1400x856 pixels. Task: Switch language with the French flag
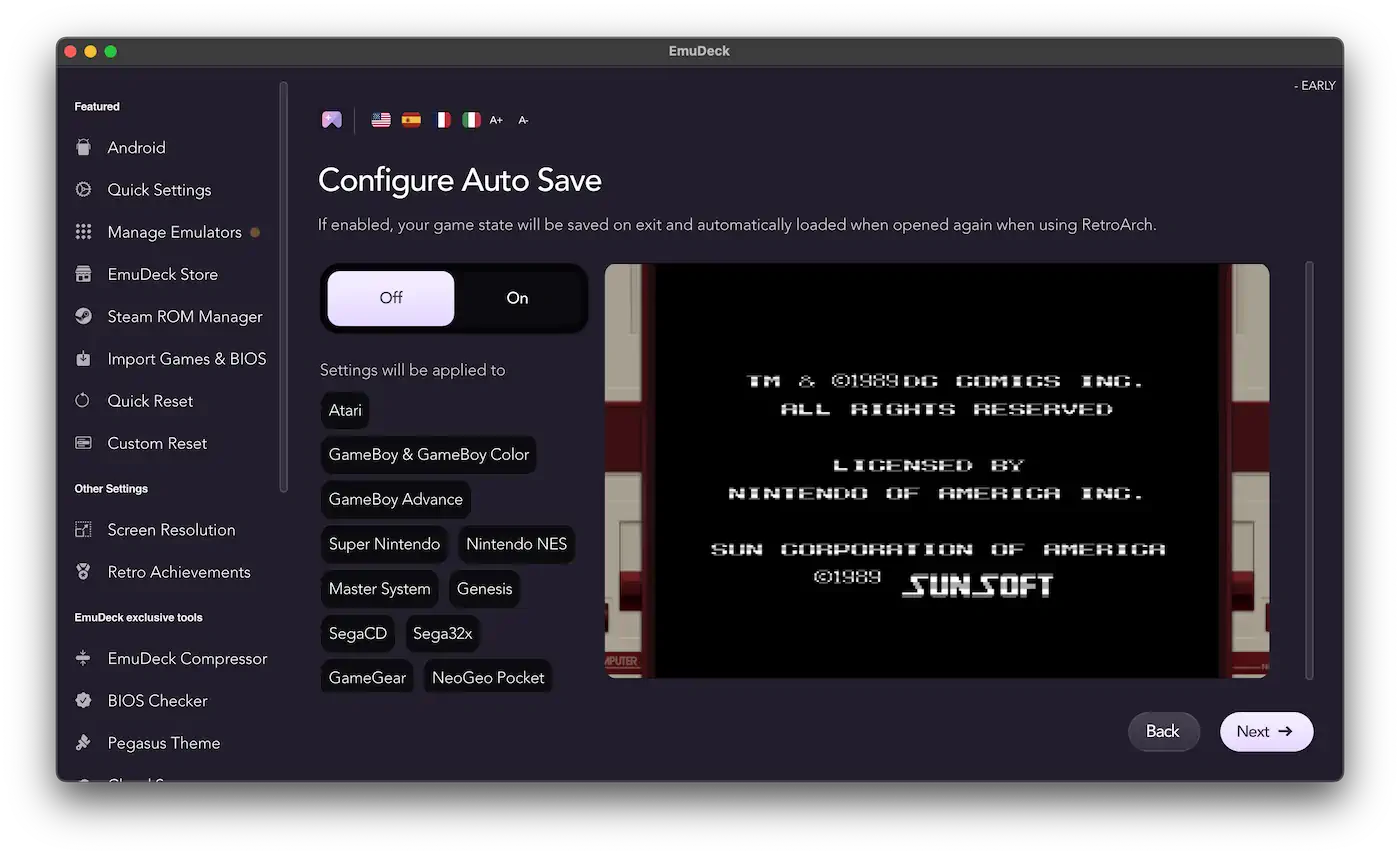(x=441, y=120)
